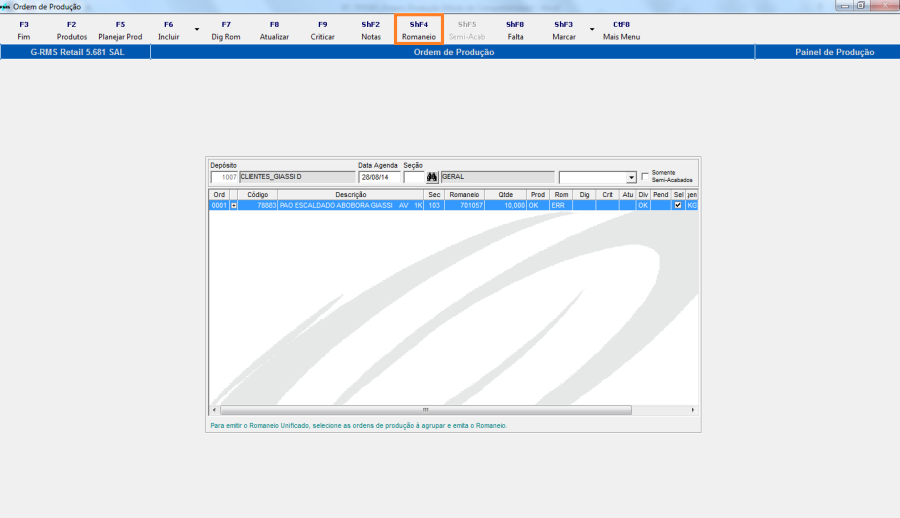
Task: Click the binoculars search icon by Seção
Action: 432,177
